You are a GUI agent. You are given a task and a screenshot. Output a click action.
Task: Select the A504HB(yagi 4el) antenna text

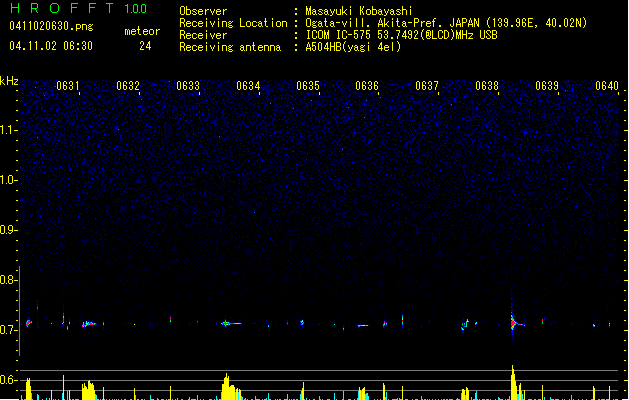353,47
